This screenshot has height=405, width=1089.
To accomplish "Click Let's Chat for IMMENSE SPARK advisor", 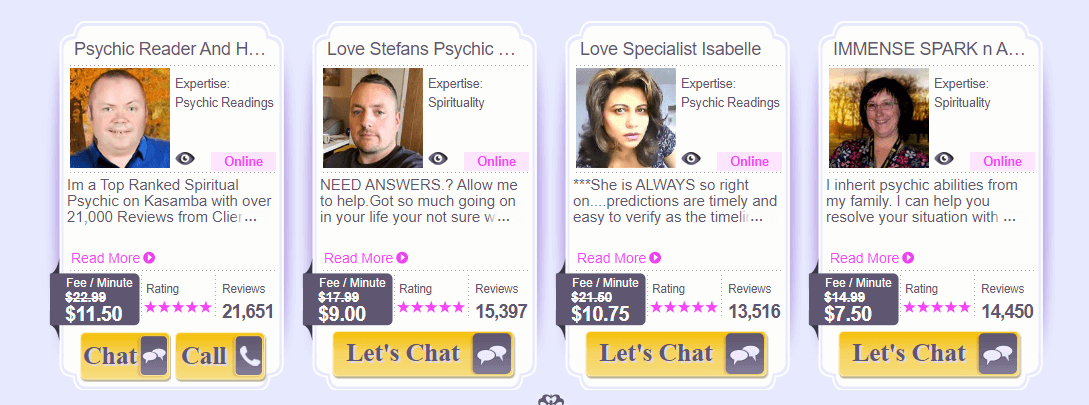I will click(929, 354).
